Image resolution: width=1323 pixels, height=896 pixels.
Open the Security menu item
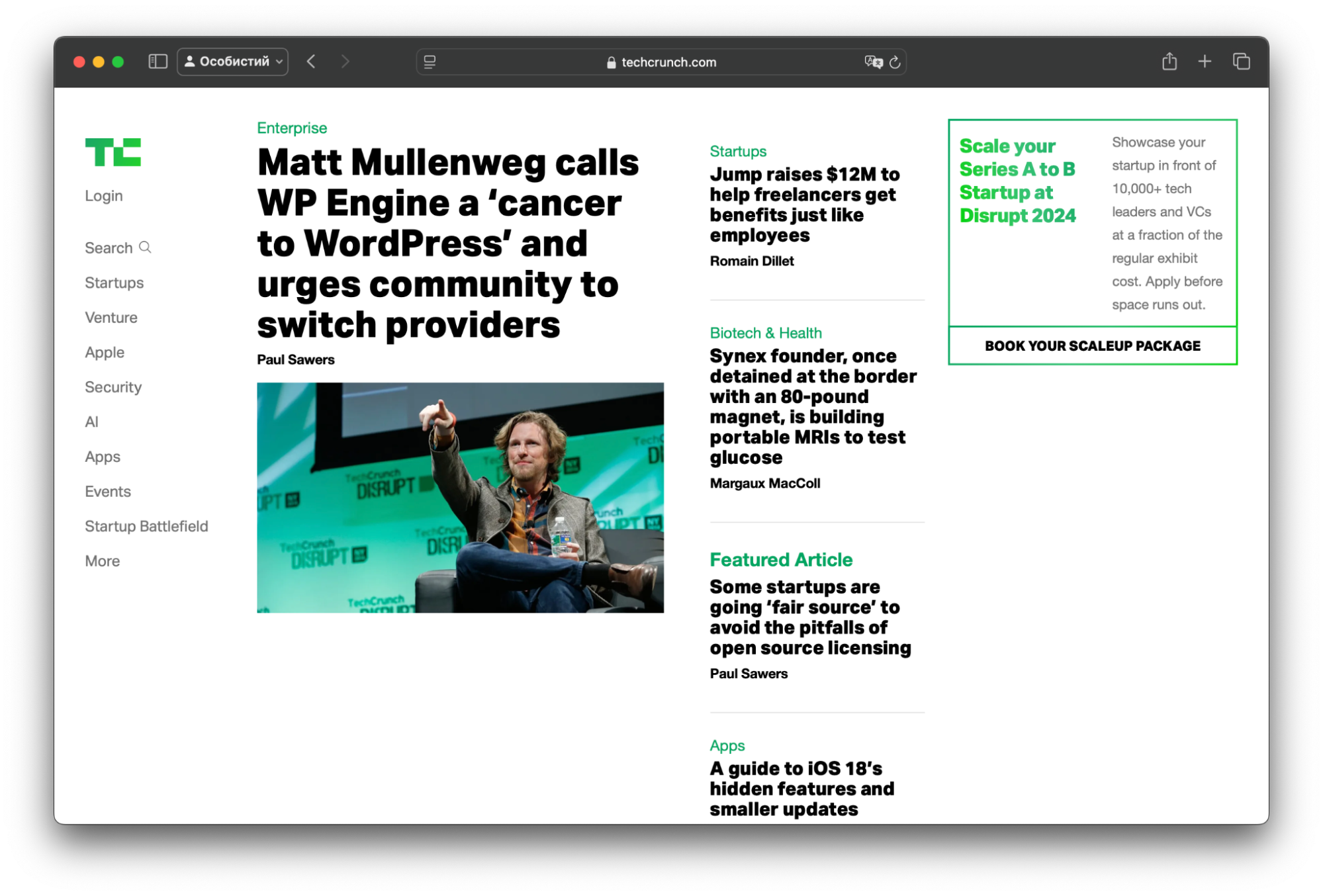(113, 387)
